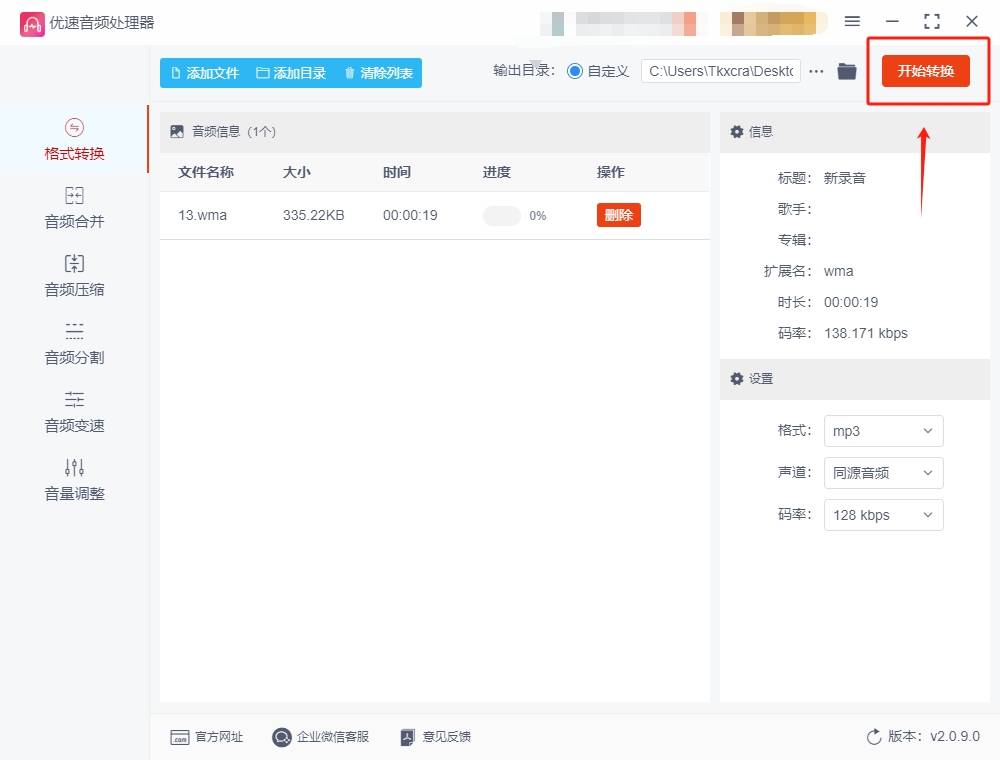1000x760 pixels.
Task: Click the 进度 column header
Action: 496,172
